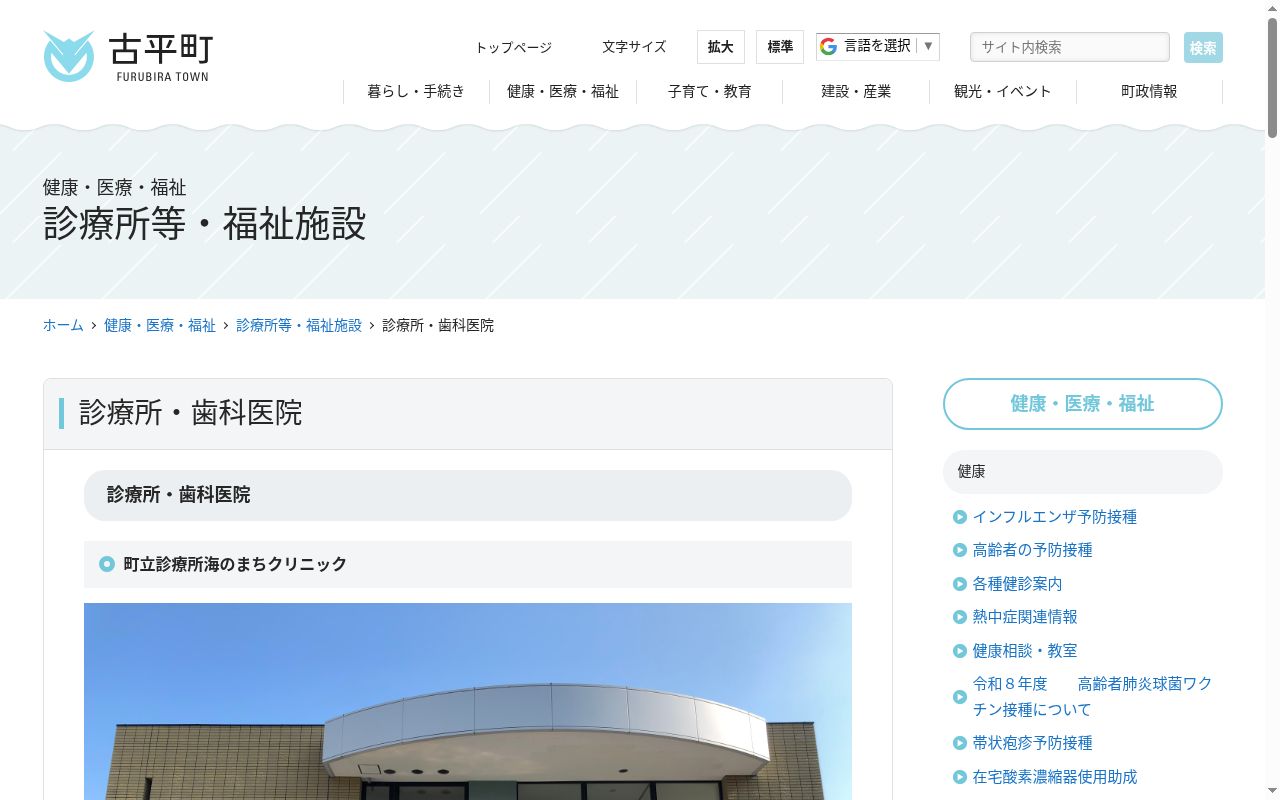Click bullet icon beside 高齢者の予防接種

pyautogui.click(x=960, y=550)
